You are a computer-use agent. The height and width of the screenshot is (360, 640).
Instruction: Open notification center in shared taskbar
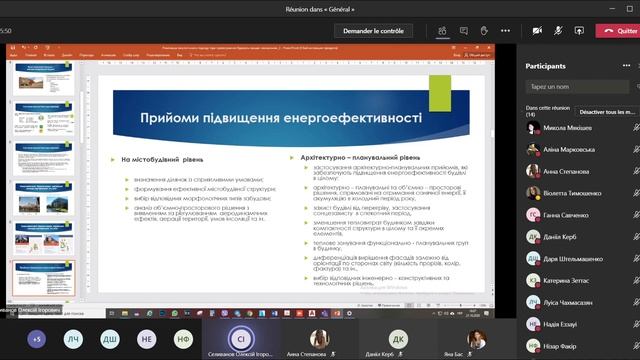tap(487, 313)
